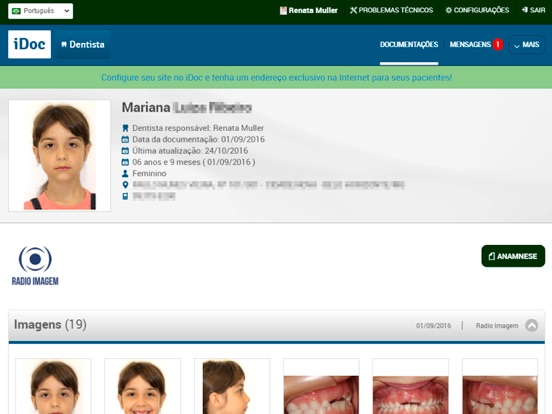Expand the Mais dropdown menu

(x=527, y=45)
